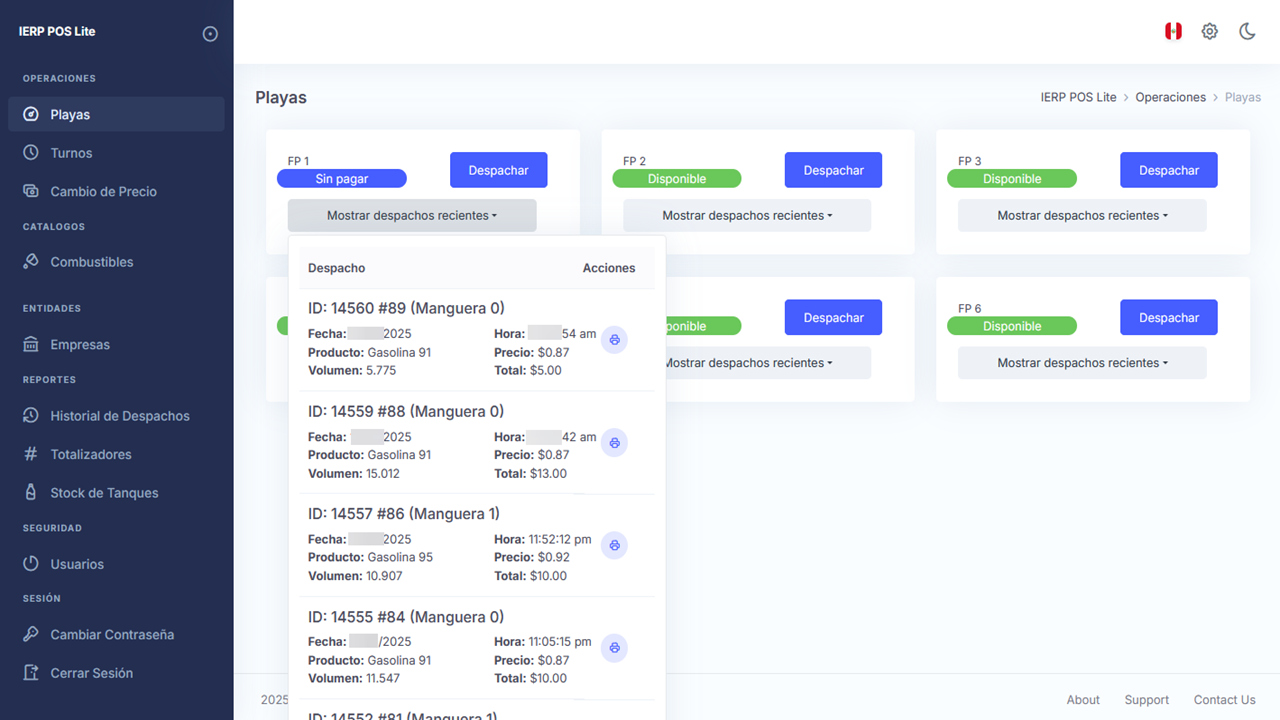Click the print icon for dispatch ID 14555
Screen dimensions: 1280x720
tap(614, 648)
